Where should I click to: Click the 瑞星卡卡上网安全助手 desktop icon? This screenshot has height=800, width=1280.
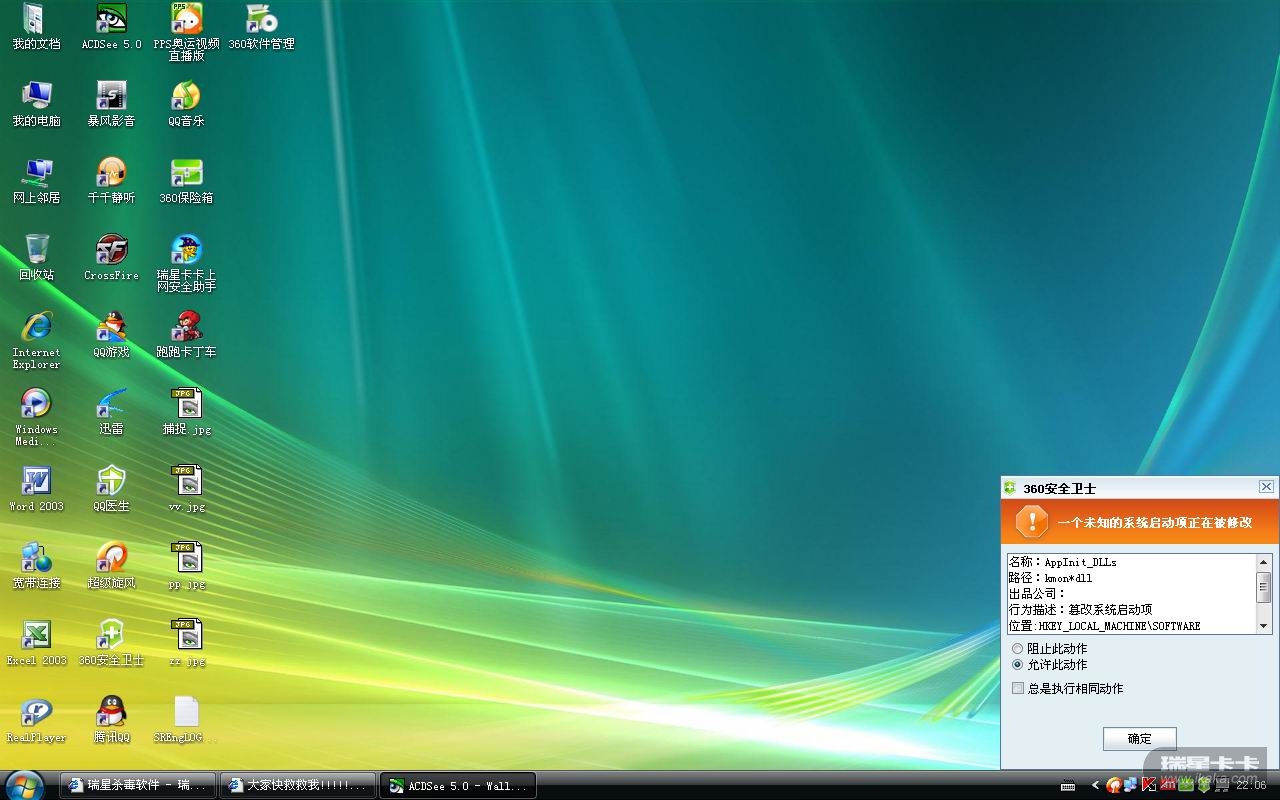pos(186,263)
